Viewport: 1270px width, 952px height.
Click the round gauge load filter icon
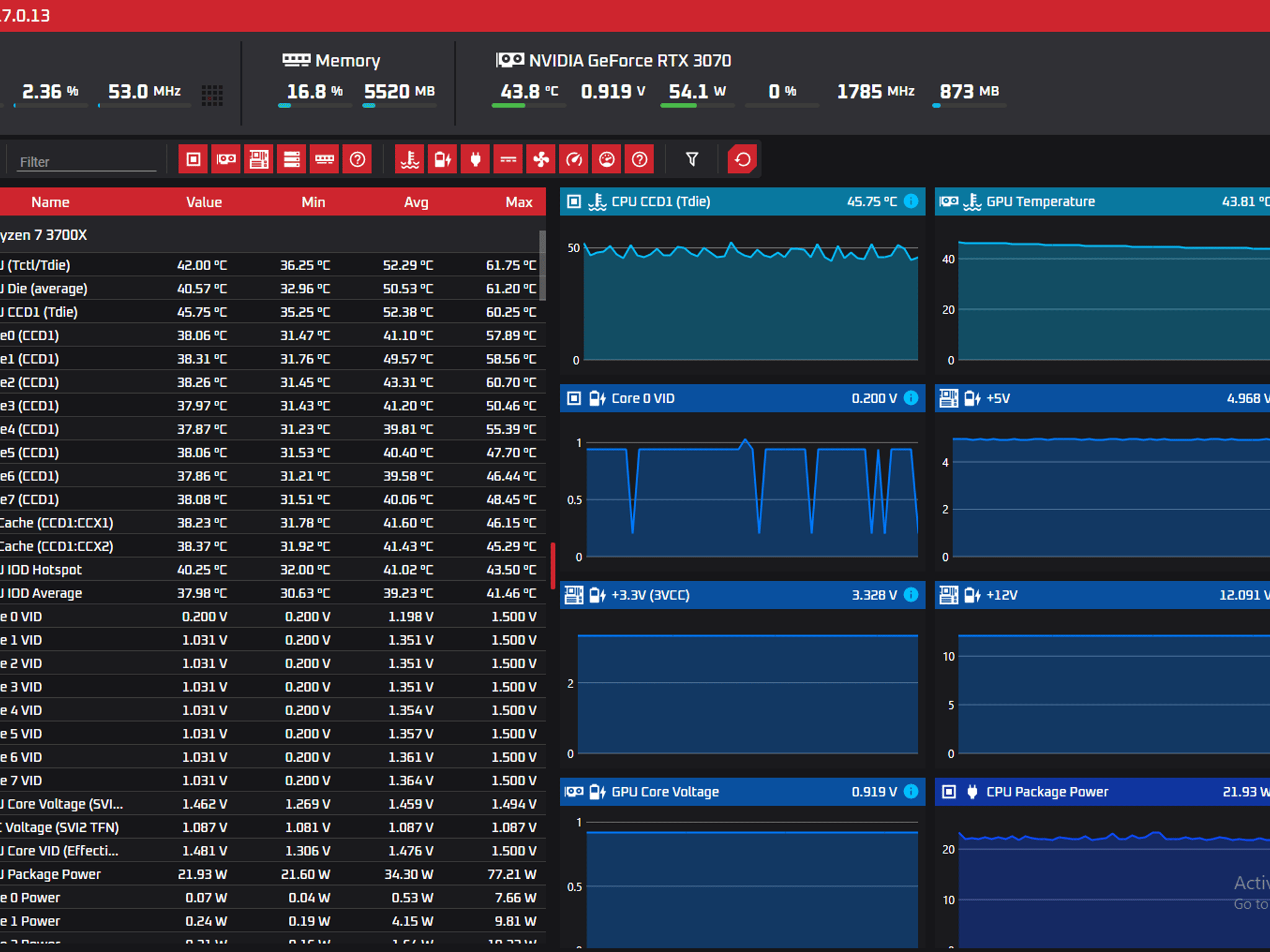point(606,160)
